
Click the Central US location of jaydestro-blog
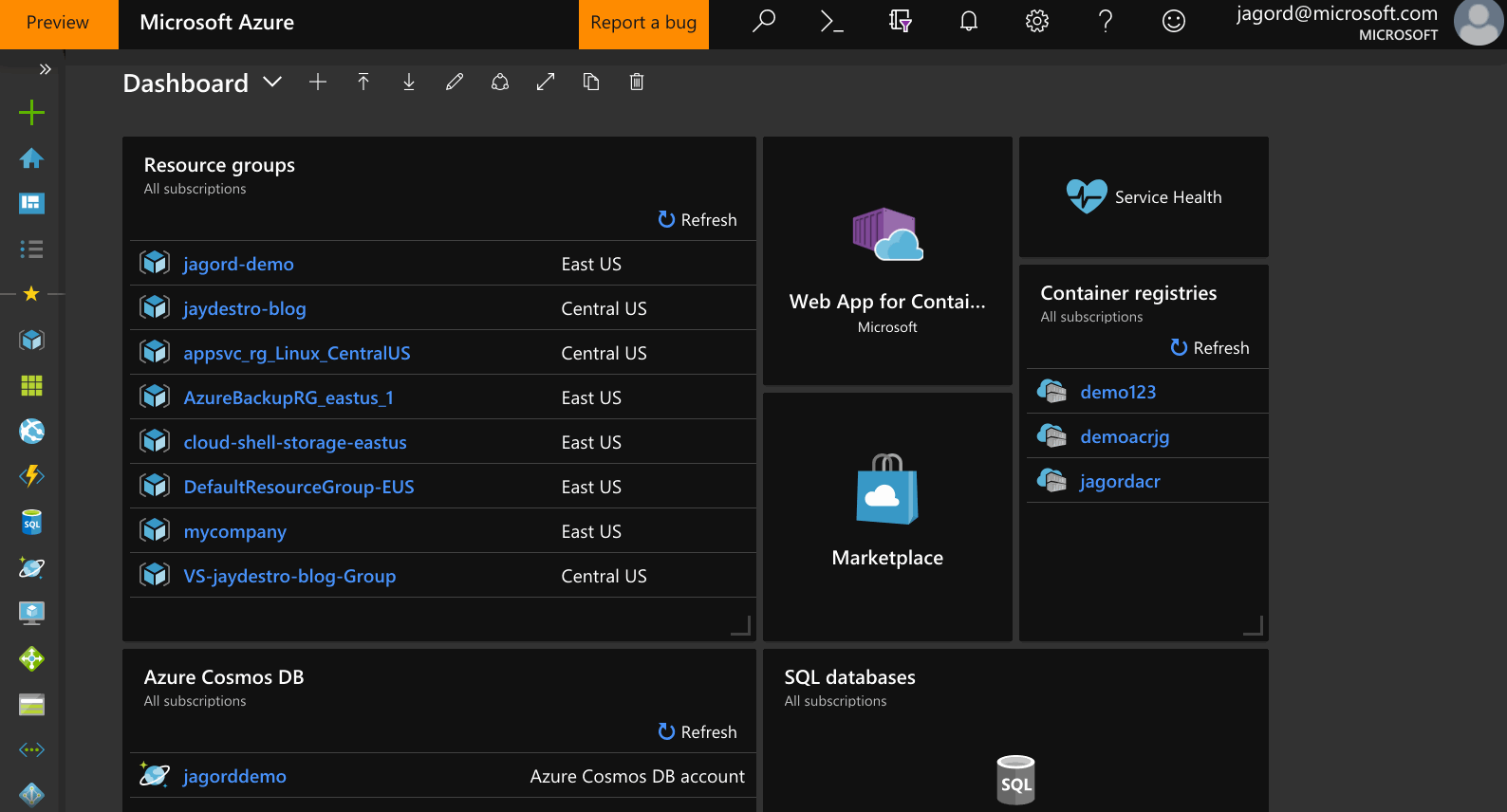(604, 308)
